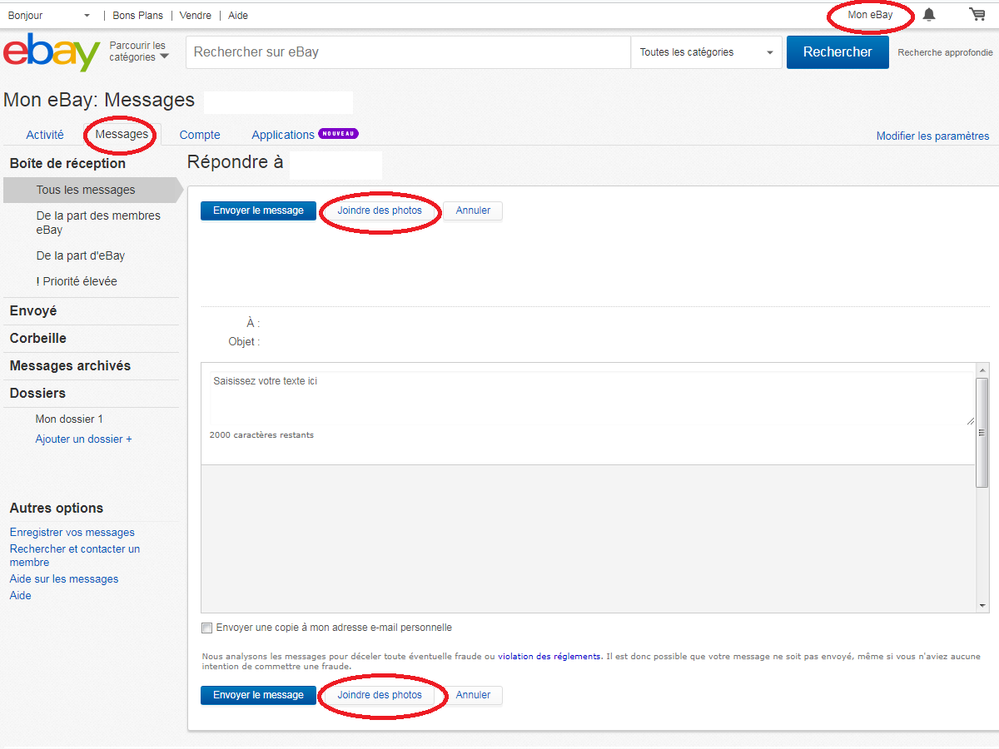This screenshot has width=999, height=749.
Task: Switch to the Activité tab
Action: 45,135
